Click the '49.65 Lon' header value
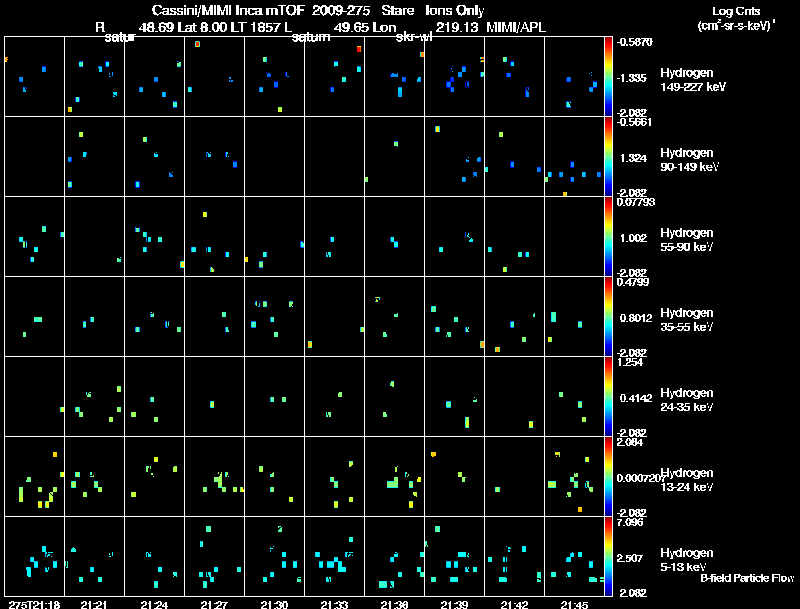 [365, 27]
